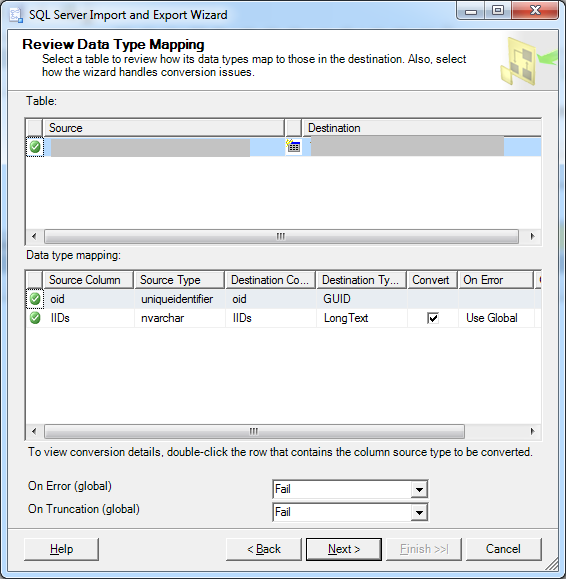Select the 'uniqueidentifier' source type cell
This screenshot has height=579, width=566.
[x=179, y=299]
